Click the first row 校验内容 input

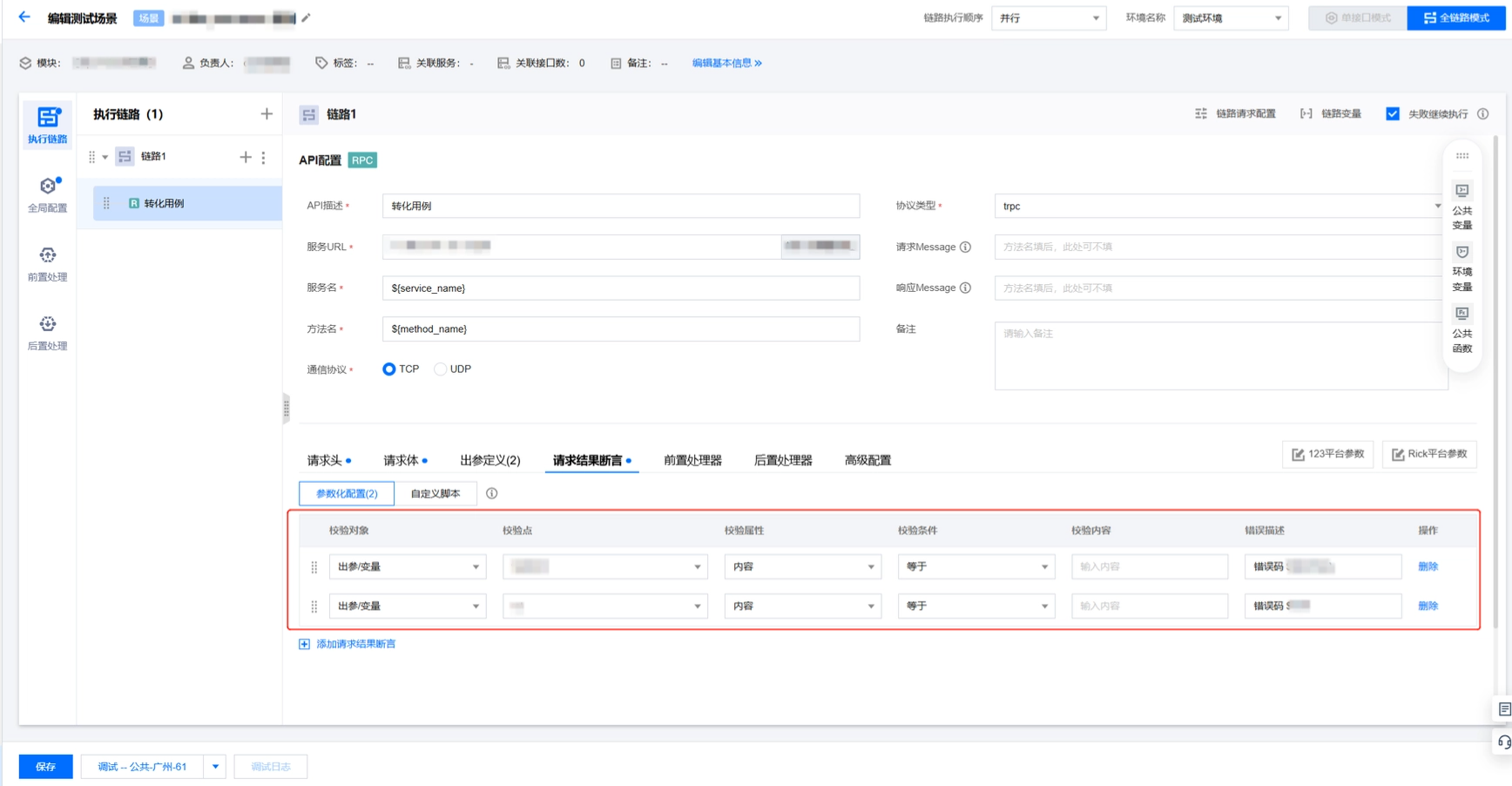pyautogui.click(x=1149, y=567)
